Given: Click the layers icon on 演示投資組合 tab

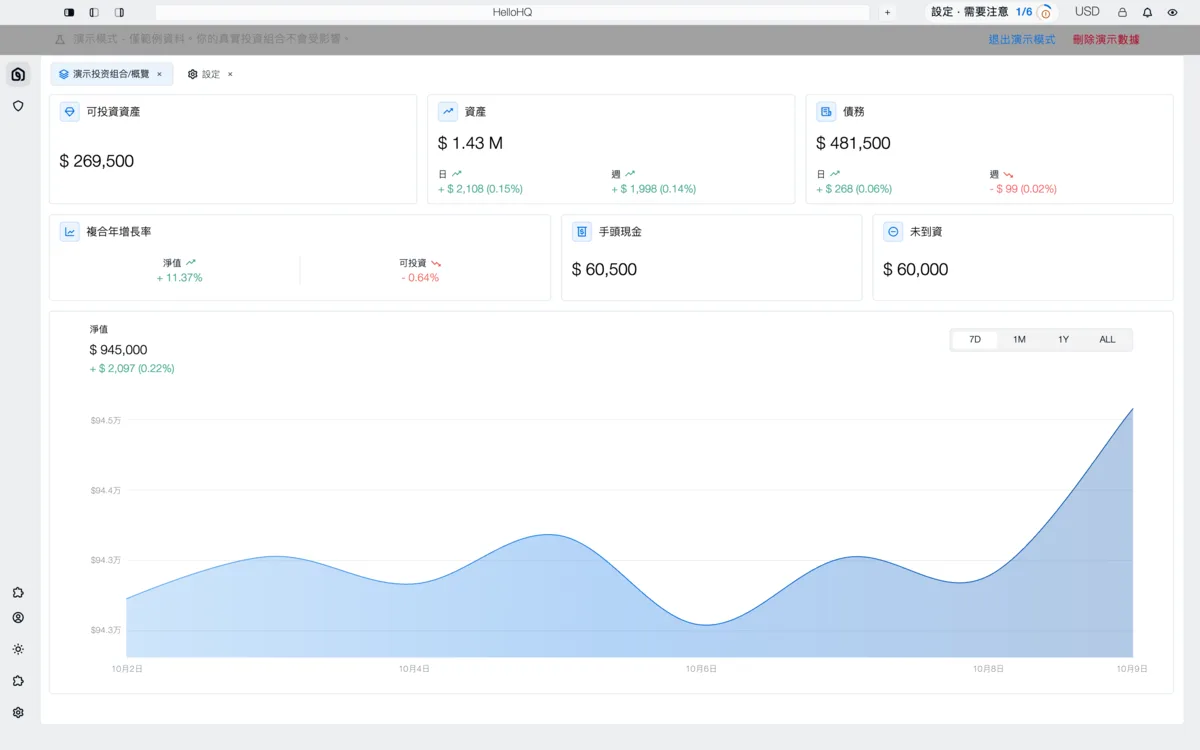Looking at the screenshot, I should [63, 74].
